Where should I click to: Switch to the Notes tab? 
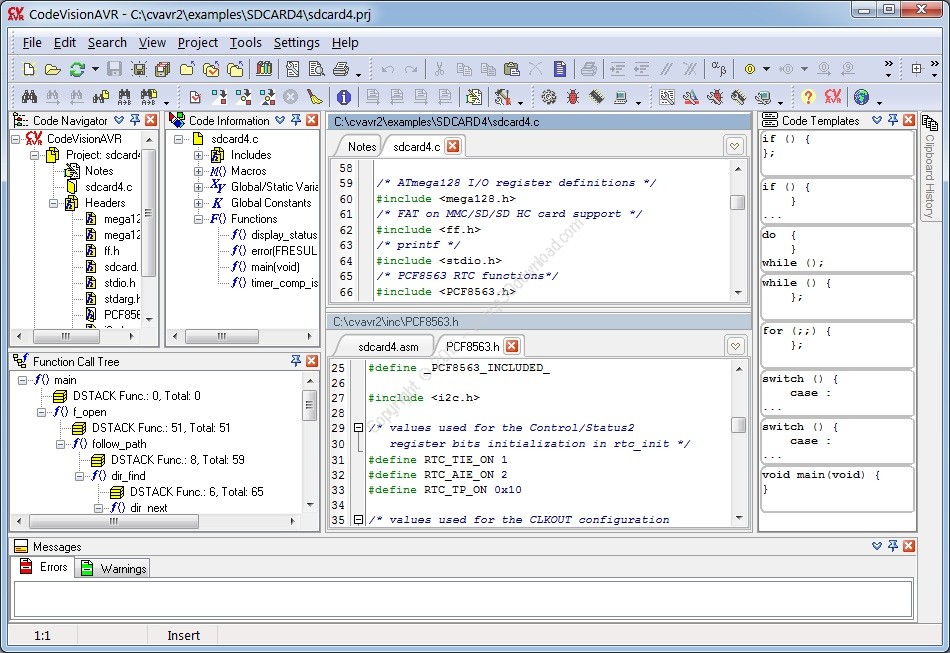pos(362,147)
